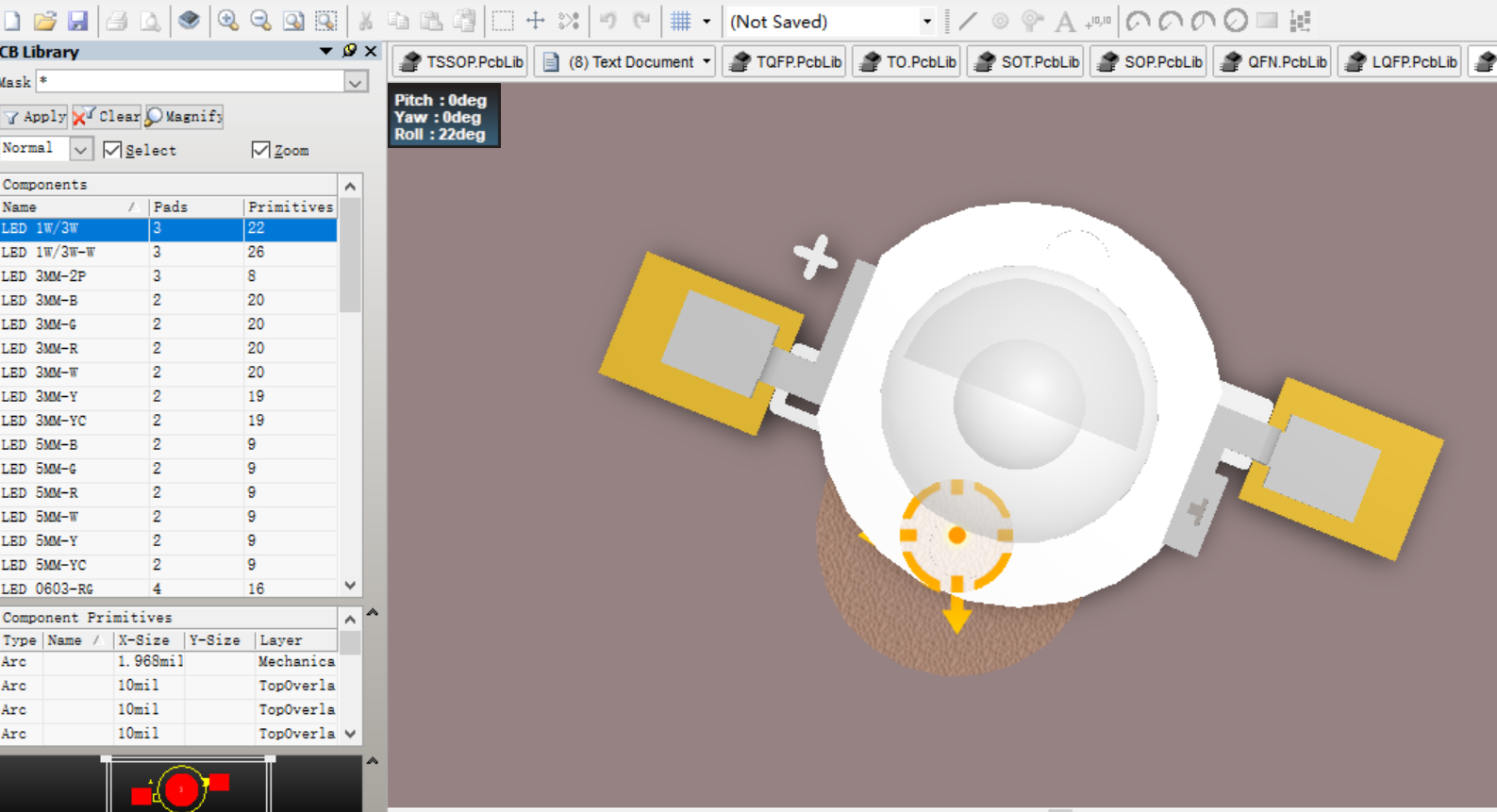Sort components by Name column header
The image size is (1497, 812).
pyautogui.click(x=75, y=207)
